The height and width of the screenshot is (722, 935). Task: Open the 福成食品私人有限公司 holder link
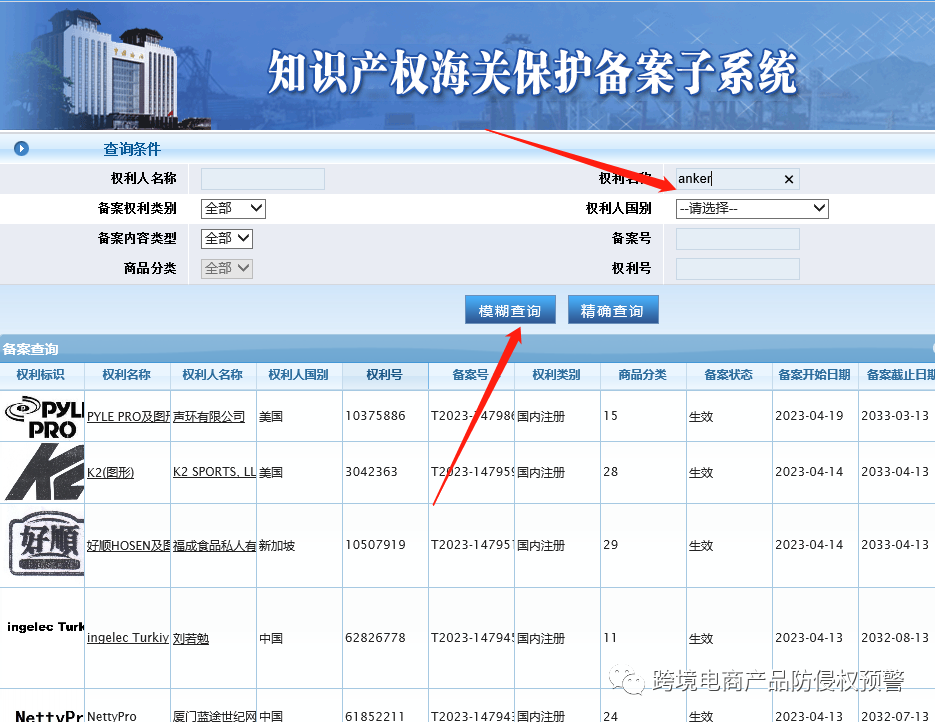[214, 546]
